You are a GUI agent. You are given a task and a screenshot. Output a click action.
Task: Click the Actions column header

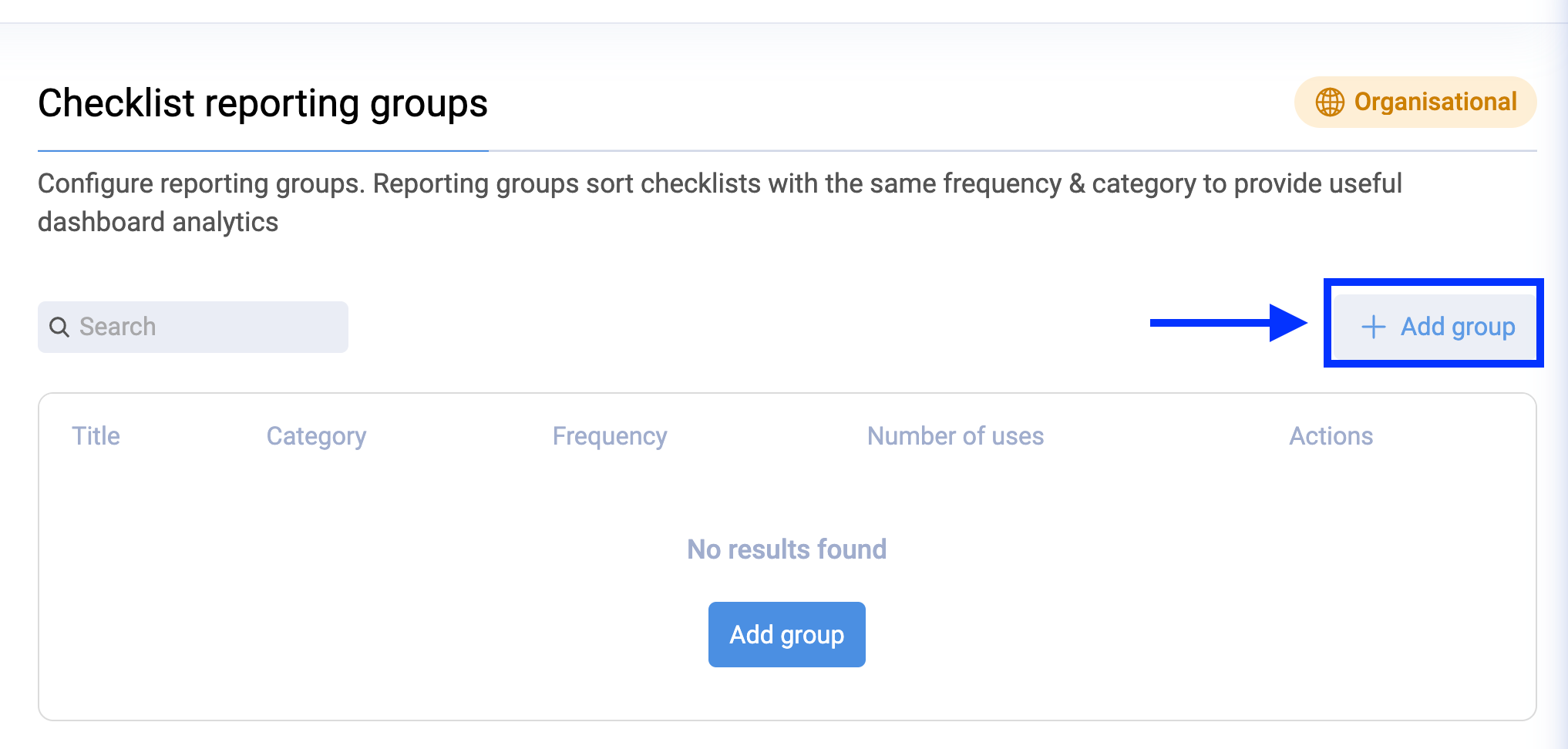(x=1331, y=435)
